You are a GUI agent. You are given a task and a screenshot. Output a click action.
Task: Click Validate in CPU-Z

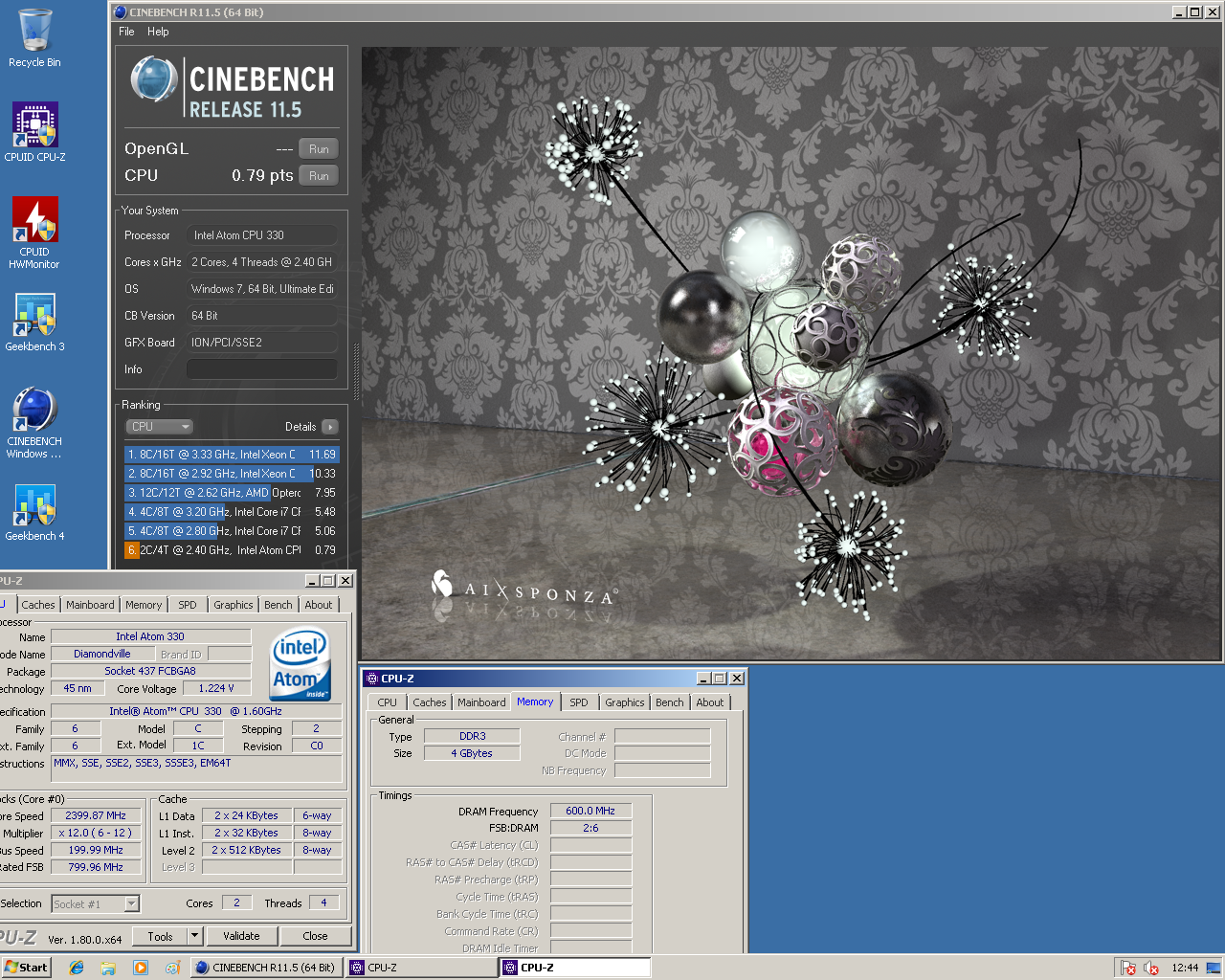click(241, 936)
